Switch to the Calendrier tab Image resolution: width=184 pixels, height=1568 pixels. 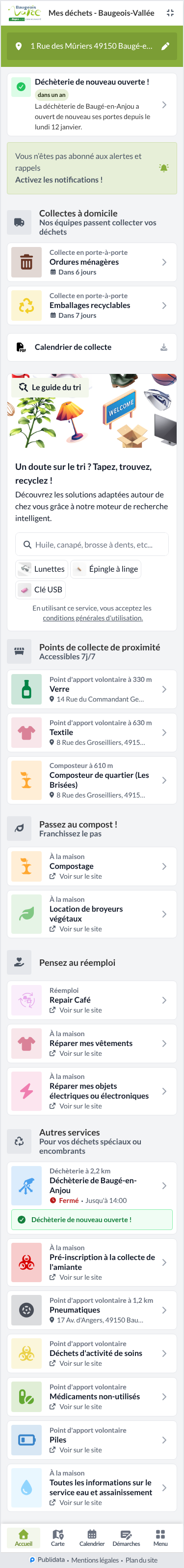tap(92, 1537)
